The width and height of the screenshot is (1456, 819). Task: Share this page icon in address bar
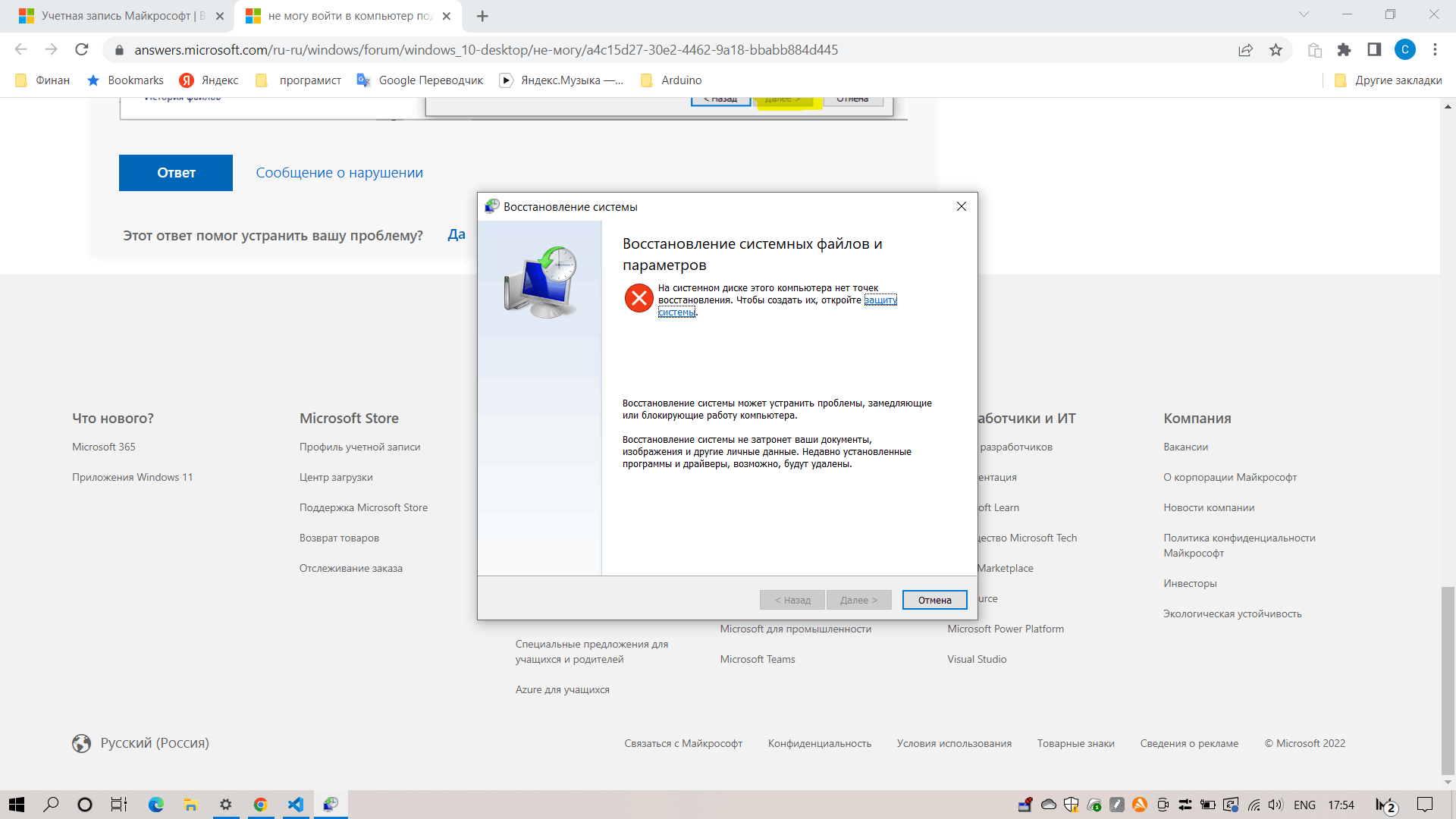pos(1245,50)
